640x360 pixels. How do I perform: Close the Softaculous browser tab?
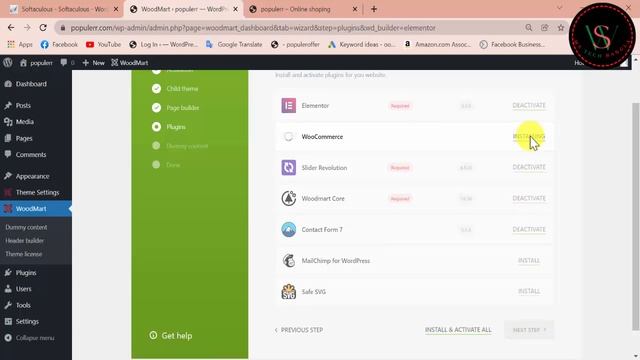pos(116,9)
